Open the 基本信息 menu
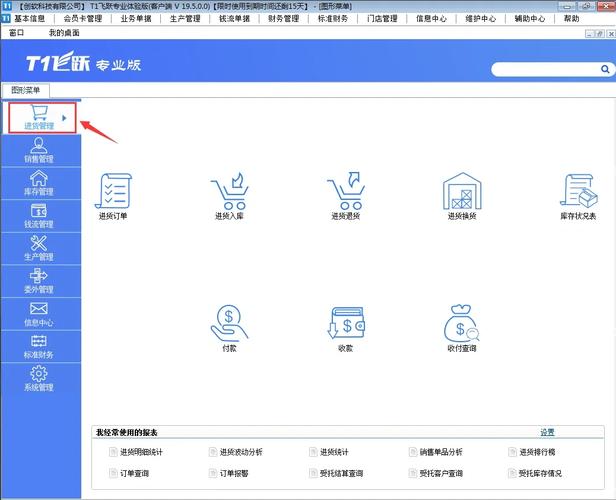Viewport: 616px width, 500px height. (29, 18)
